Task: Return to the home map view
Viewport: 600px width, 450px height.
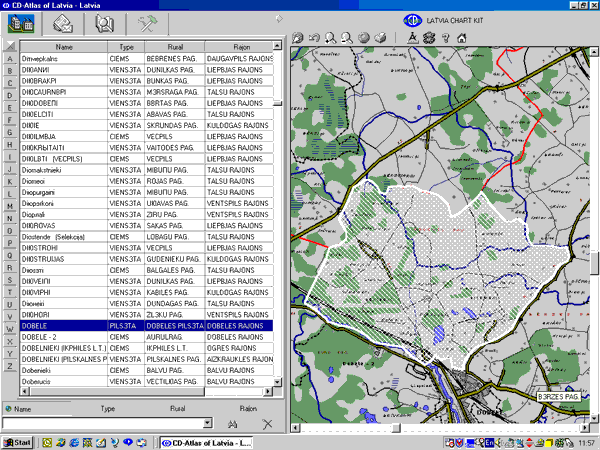Action: [462, 38]
